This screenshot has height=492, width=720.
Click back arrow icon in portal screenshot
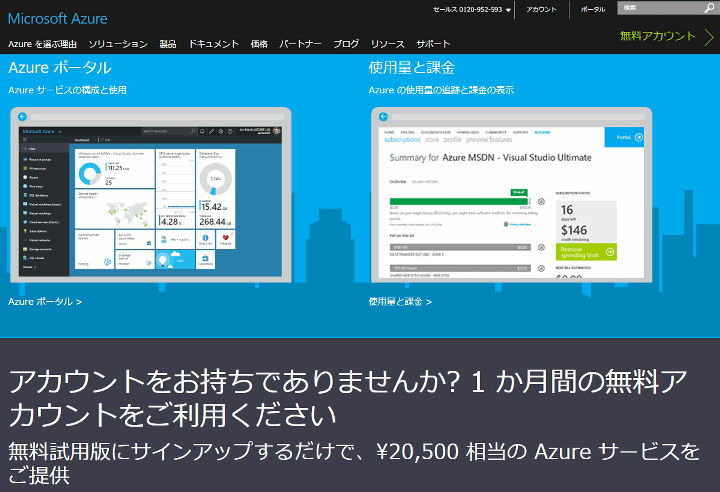tap(22, 117)
